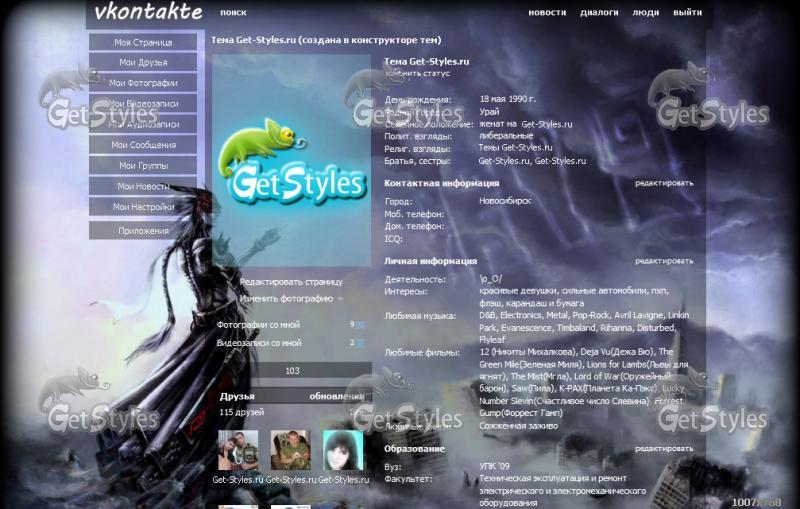Open Мои Настройки in the sidebar
Image resolution: width=800 pixels, height=509 pixels.
pos(143,207)
